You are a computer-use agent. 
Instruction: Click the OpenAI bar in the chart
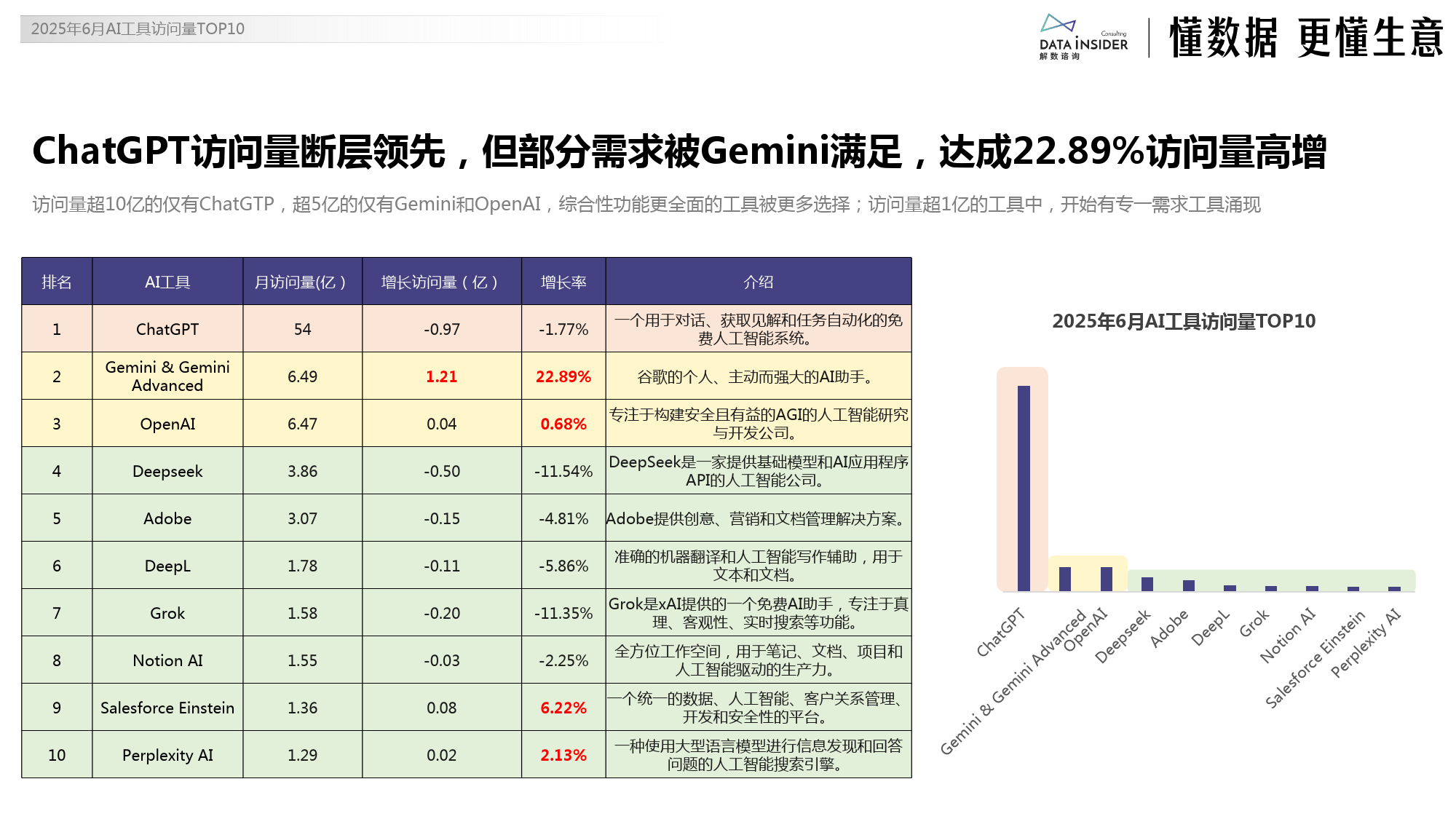coord(1107,579)
